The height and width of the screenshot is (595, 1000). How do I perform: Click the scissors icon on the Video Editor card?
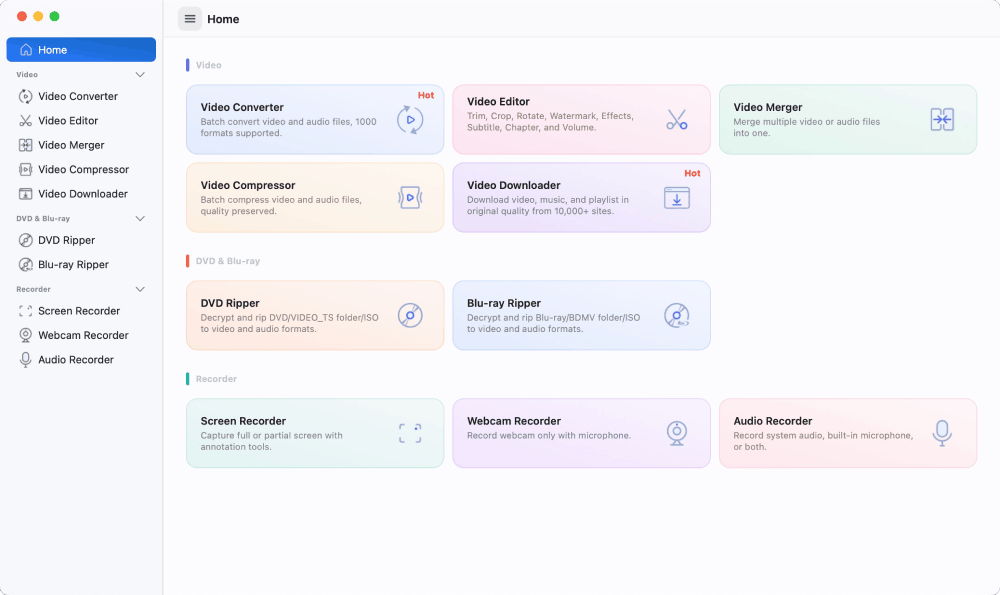tap(677, 119)
